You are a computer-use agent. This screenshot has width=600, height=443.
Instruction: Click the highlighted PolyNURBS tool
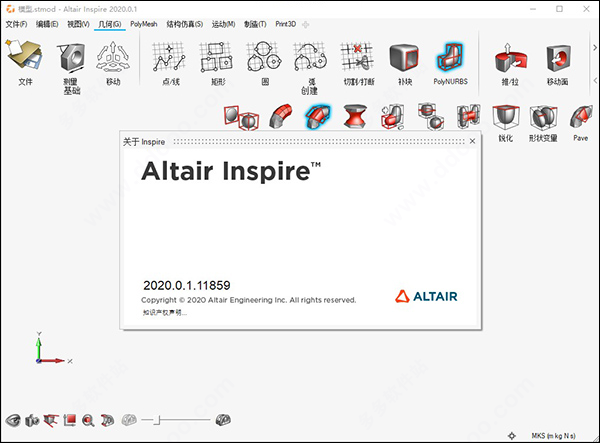[x=450, y=57]
